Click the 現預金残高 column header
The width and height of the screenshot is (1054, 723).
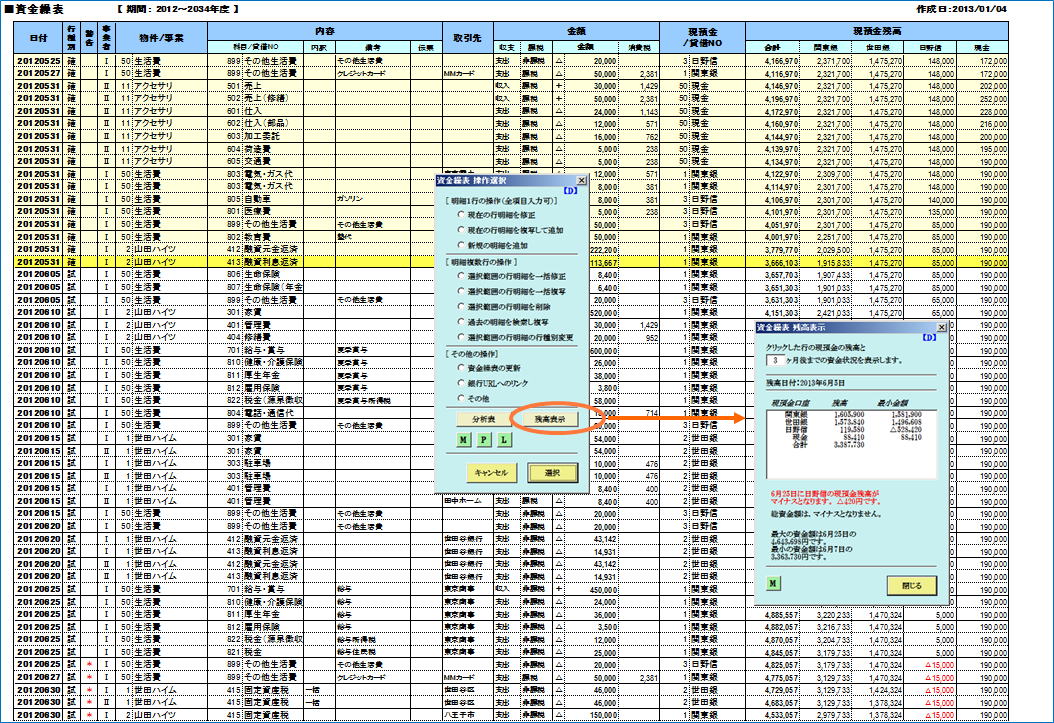[877, 31]
